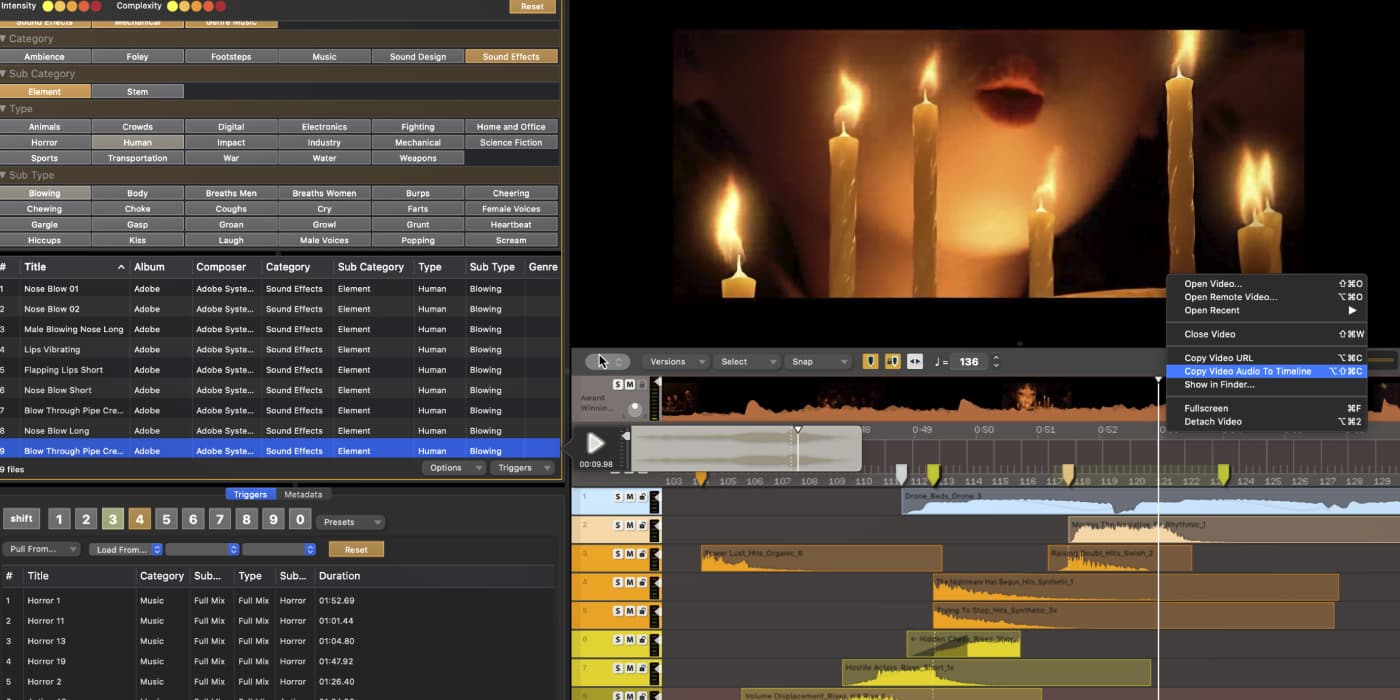
Task: Enable the Stem sub category filter
Action: [137, 92]
